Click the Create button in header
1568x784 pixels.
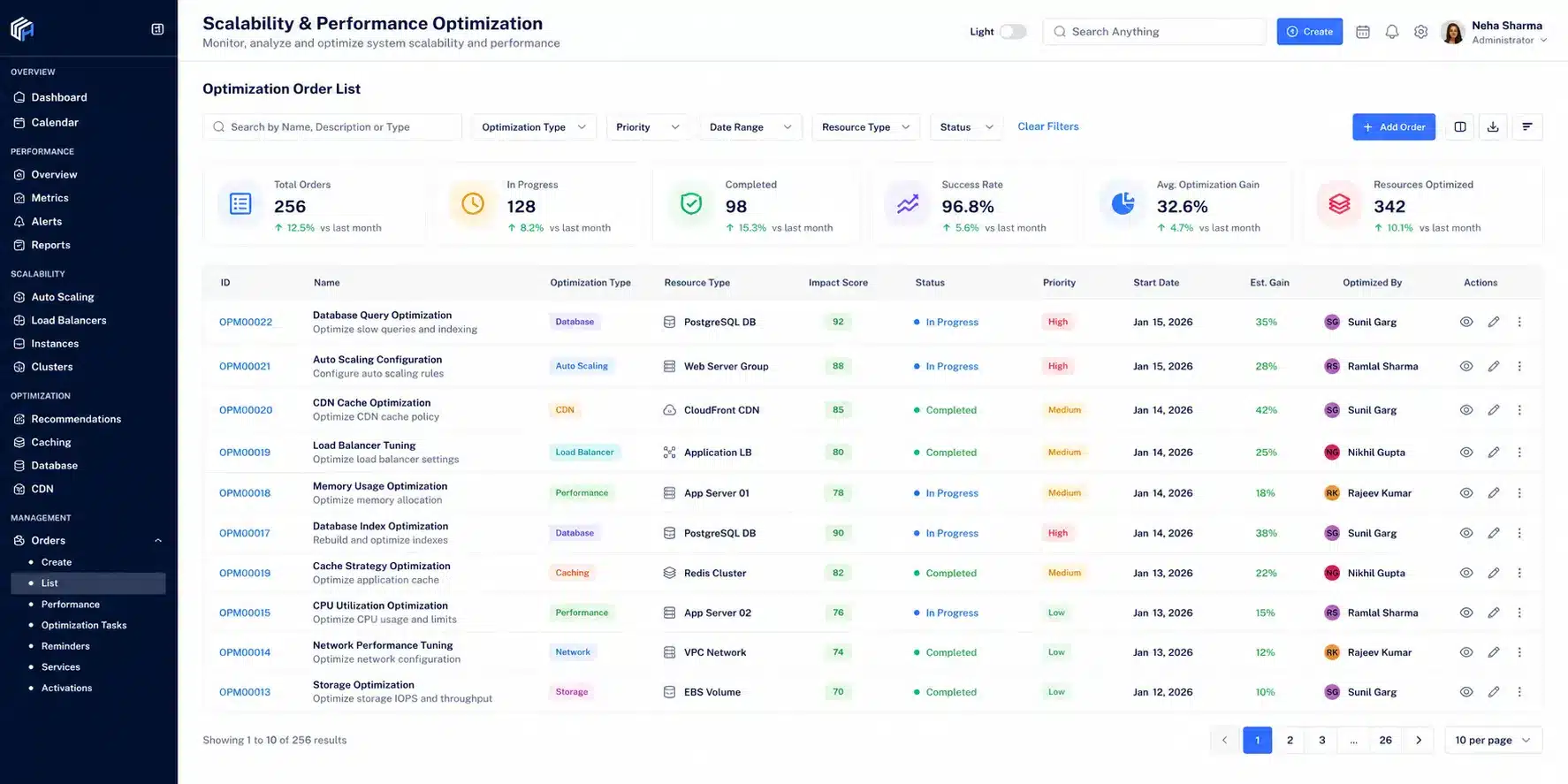click(1310, 32)
